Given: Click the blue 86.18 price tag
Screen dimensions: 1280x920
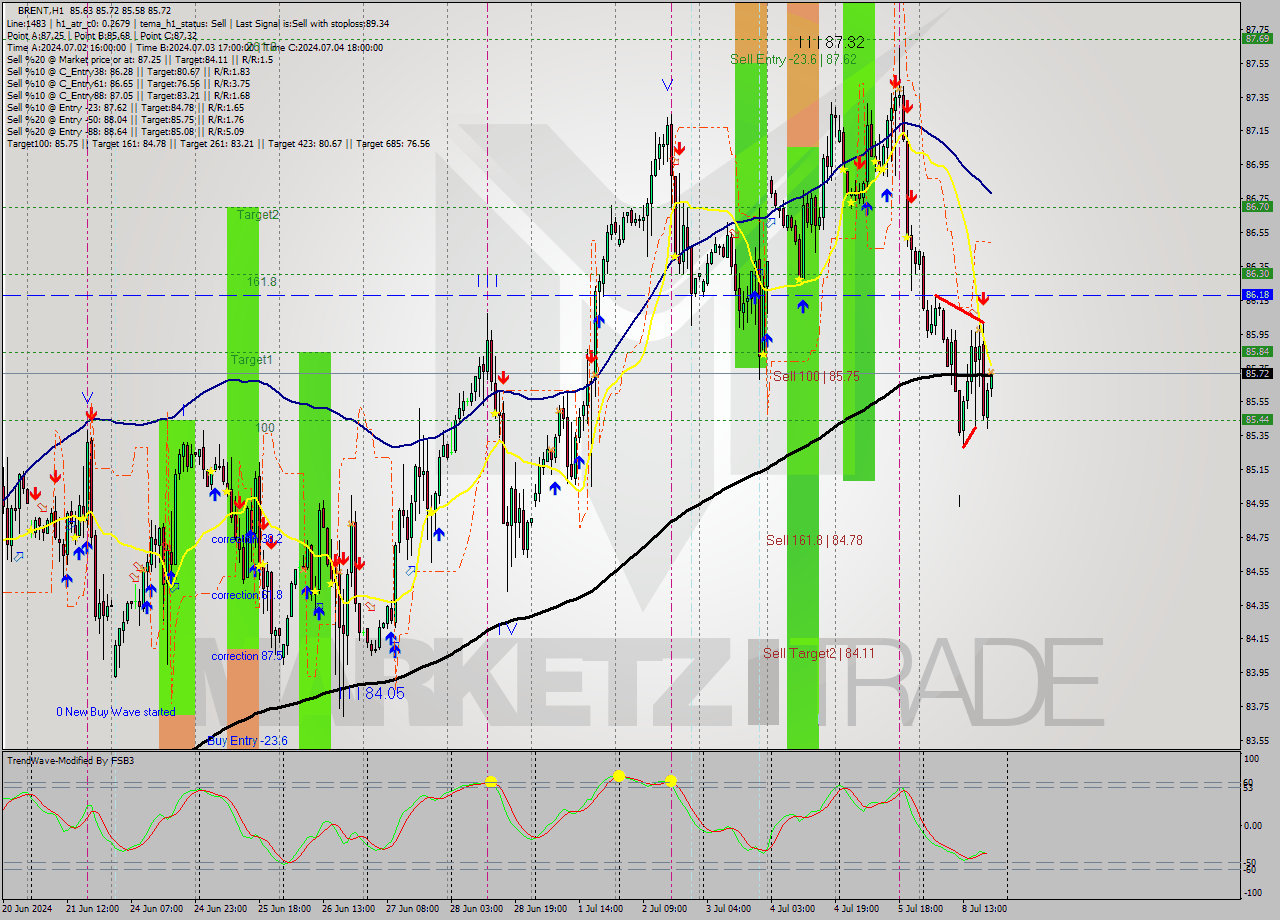Looking at the screenshot, I should point(1257,295).
